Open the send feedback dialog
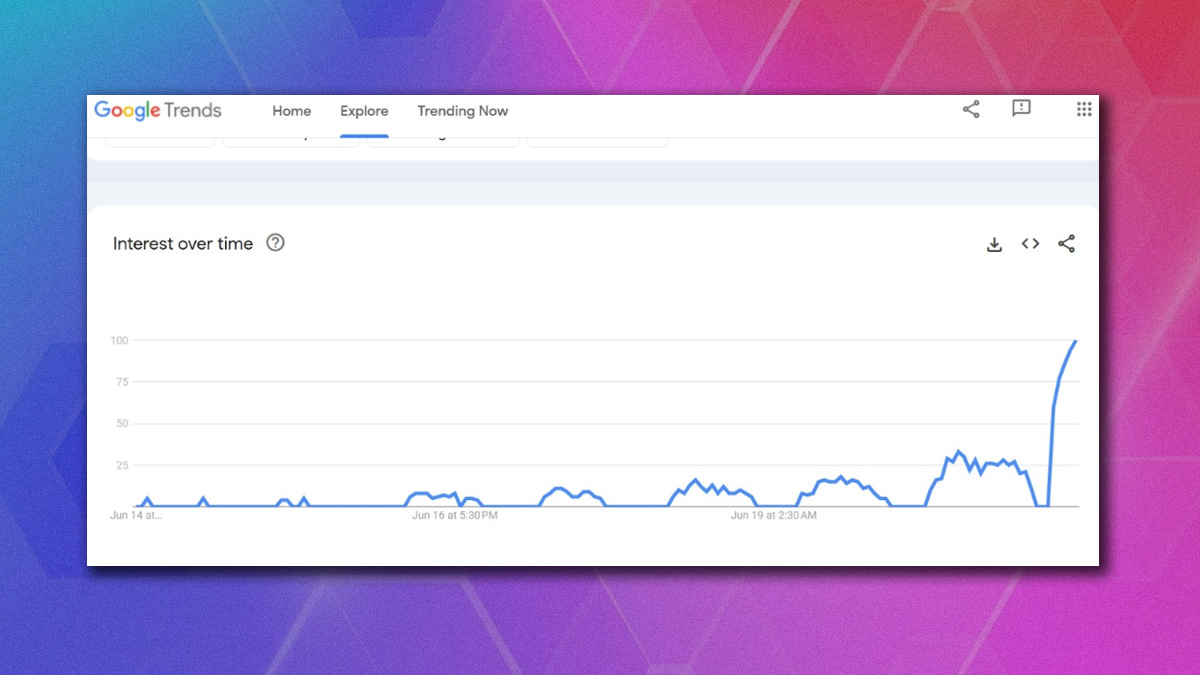1200x675 pixels. pyautogui.click(x=1021, y=110)
